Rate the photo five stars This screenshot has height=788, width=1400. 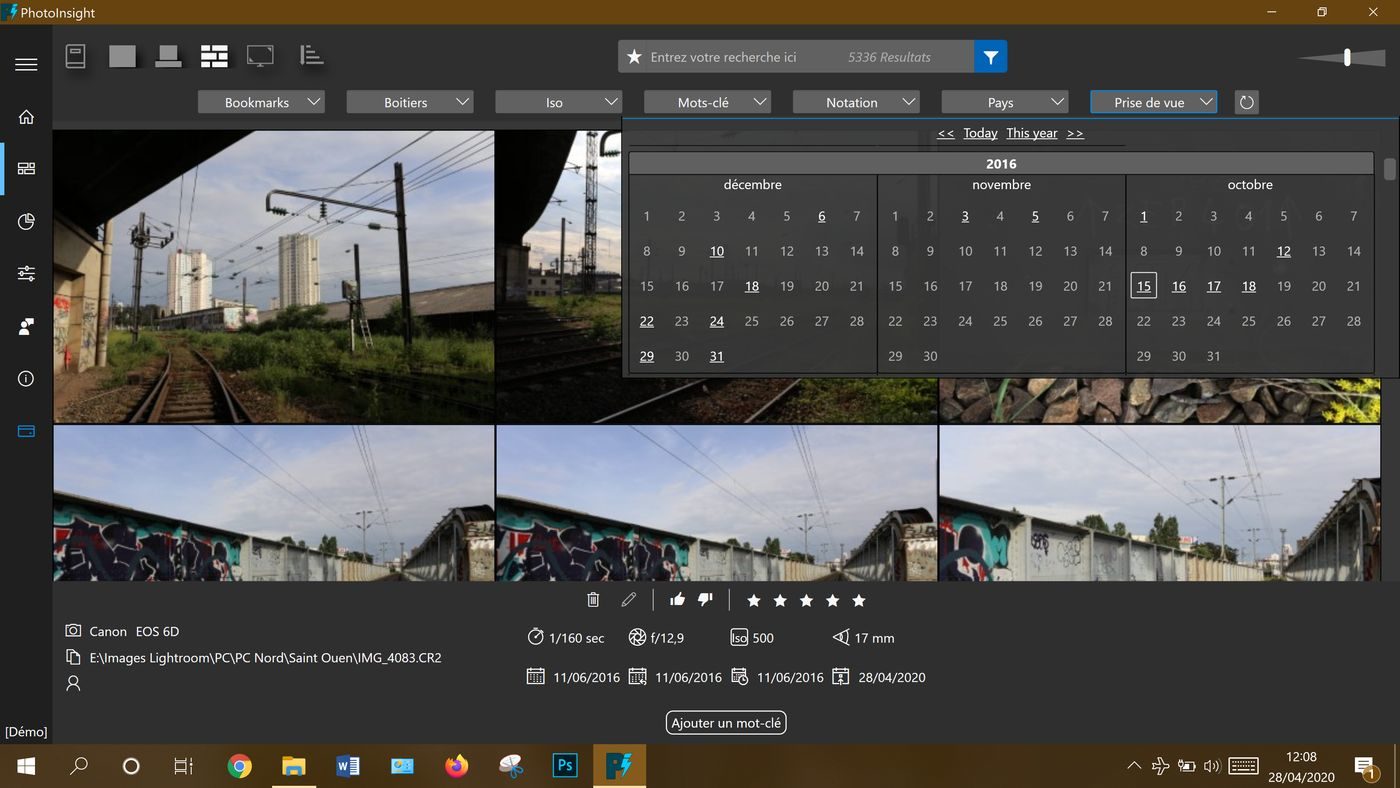coord(857,600)
